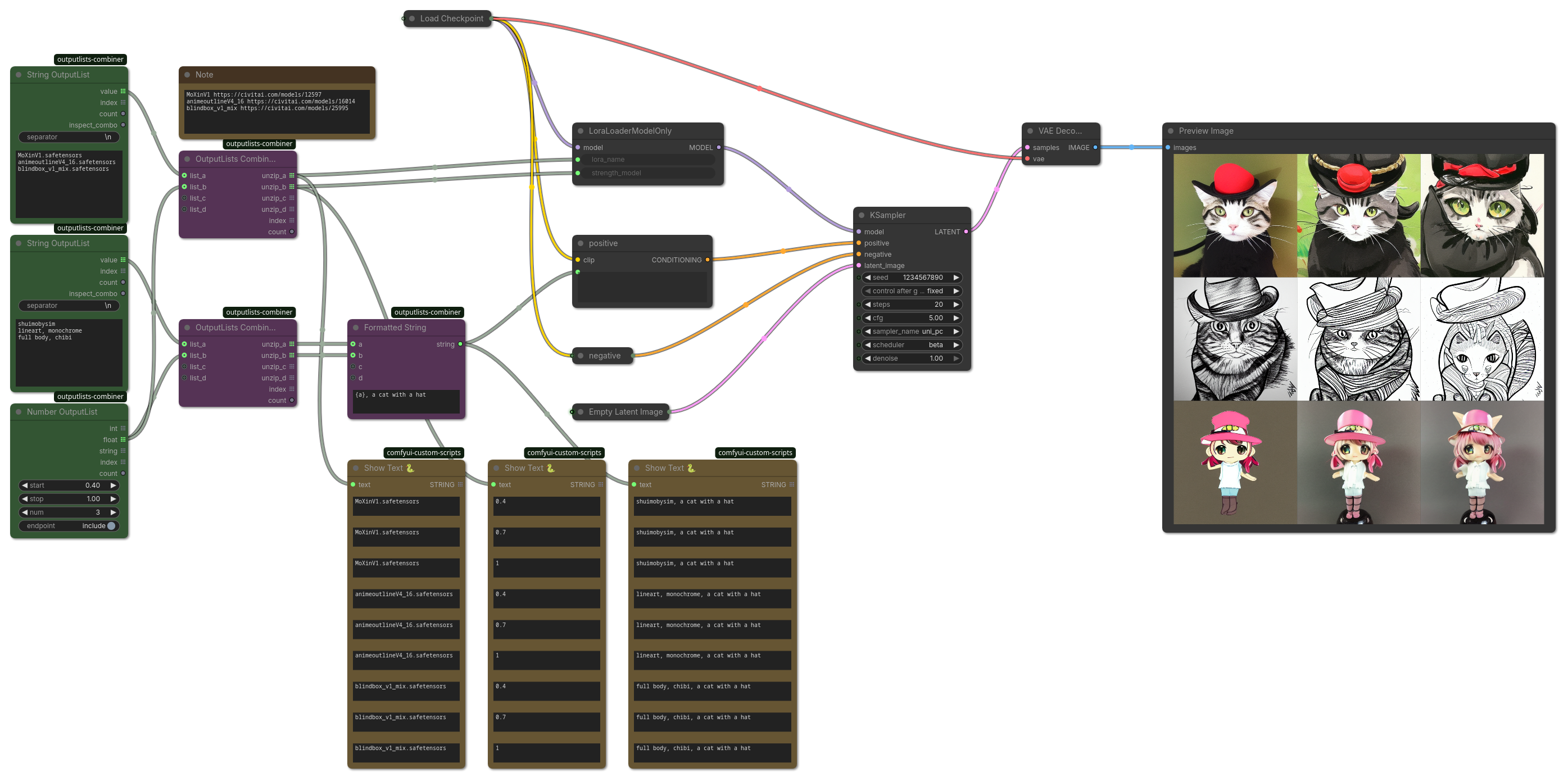Open the sampler_name uni_pc combo

click(x=912, y=332)
